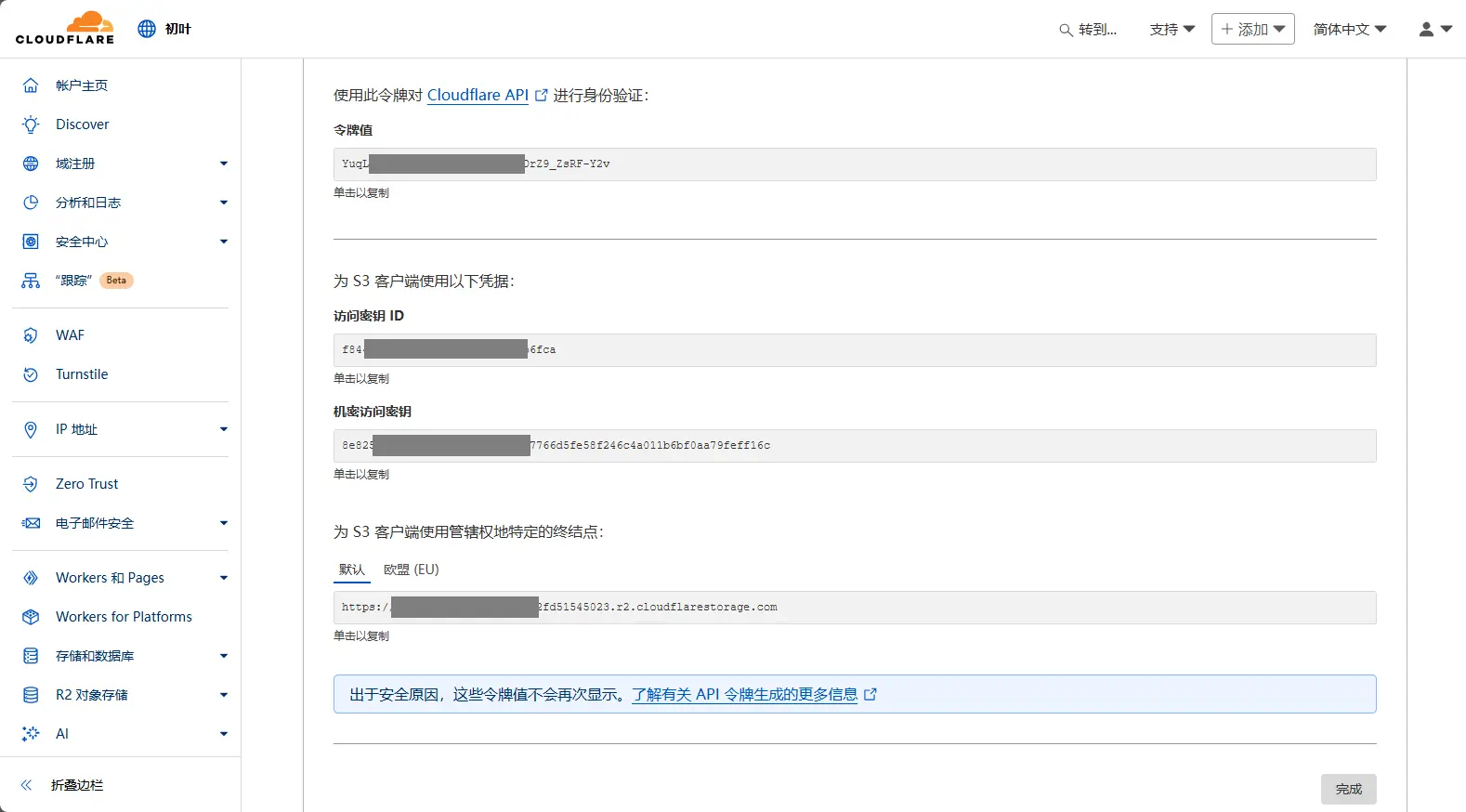
Task: Click the 令牌值 field to copy
Action: 854,164
